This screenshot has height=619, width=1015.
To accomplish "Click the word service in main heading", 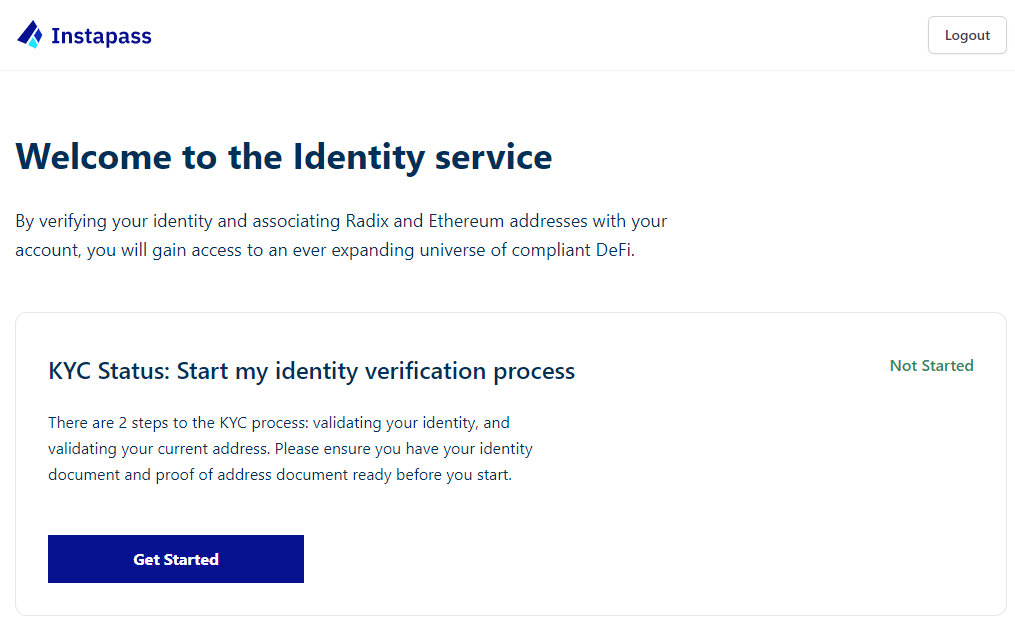I will [493, 157].
